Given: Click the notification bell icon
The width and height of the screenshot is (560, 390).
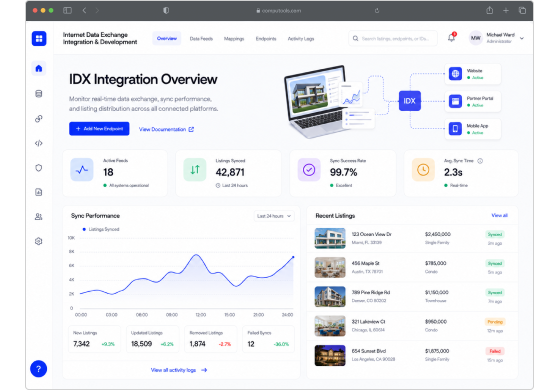Looking at the screenshot, I should click(x=451, y=38).
